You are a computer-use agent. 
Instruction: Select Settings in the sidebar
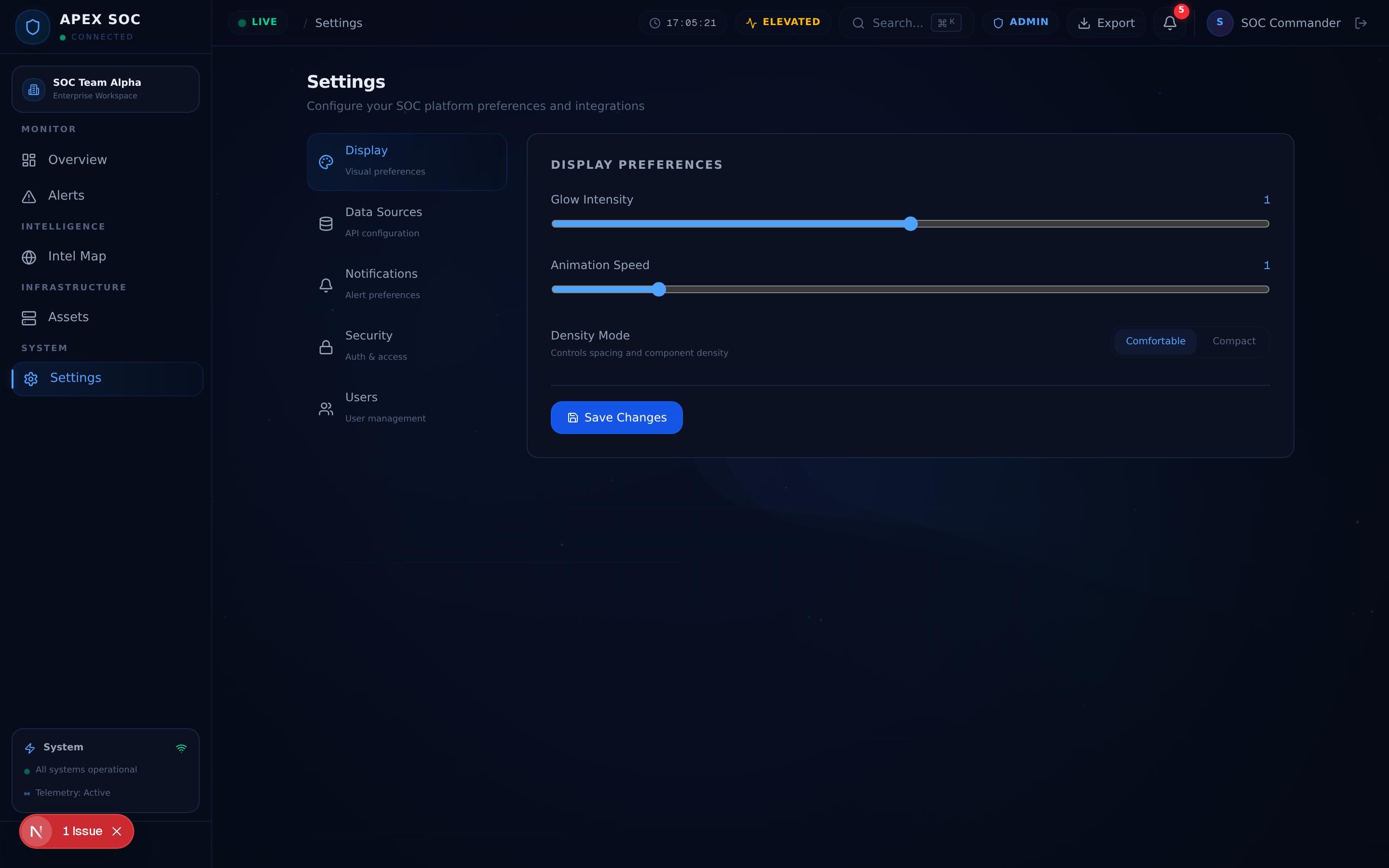(x=108, y=379)
